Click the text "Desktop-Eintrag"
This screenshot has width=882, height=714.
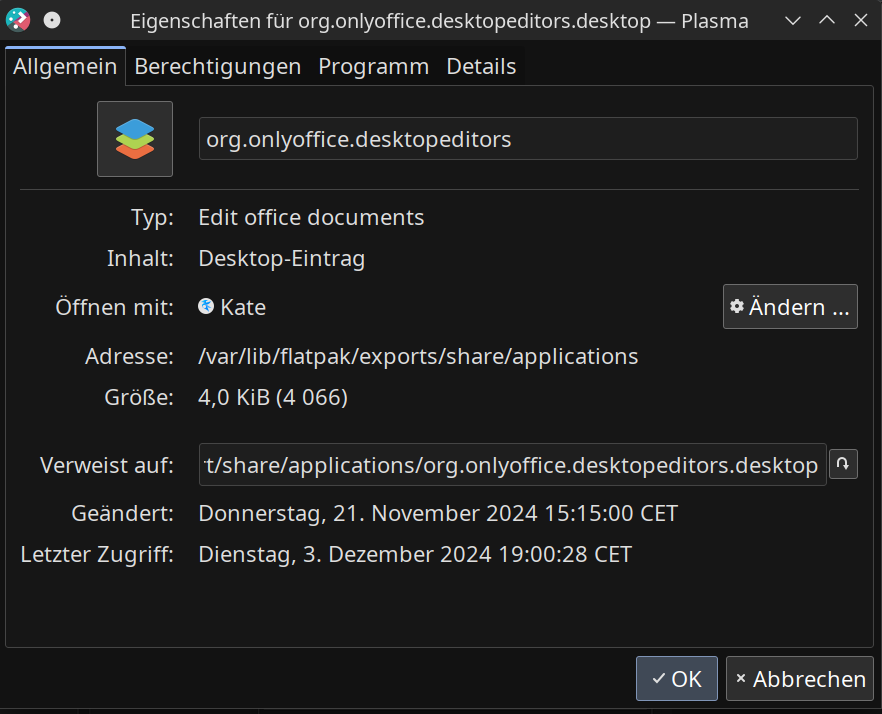pyautogui.click(x=282, y=259)
